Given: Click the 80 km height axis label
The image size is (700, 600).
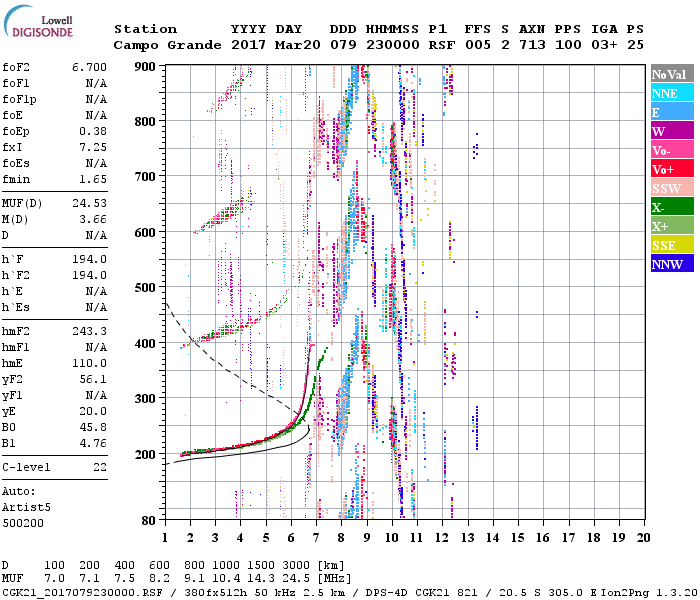Looking at the screenshot, I should pyautogui.click(x=149, y=520).
